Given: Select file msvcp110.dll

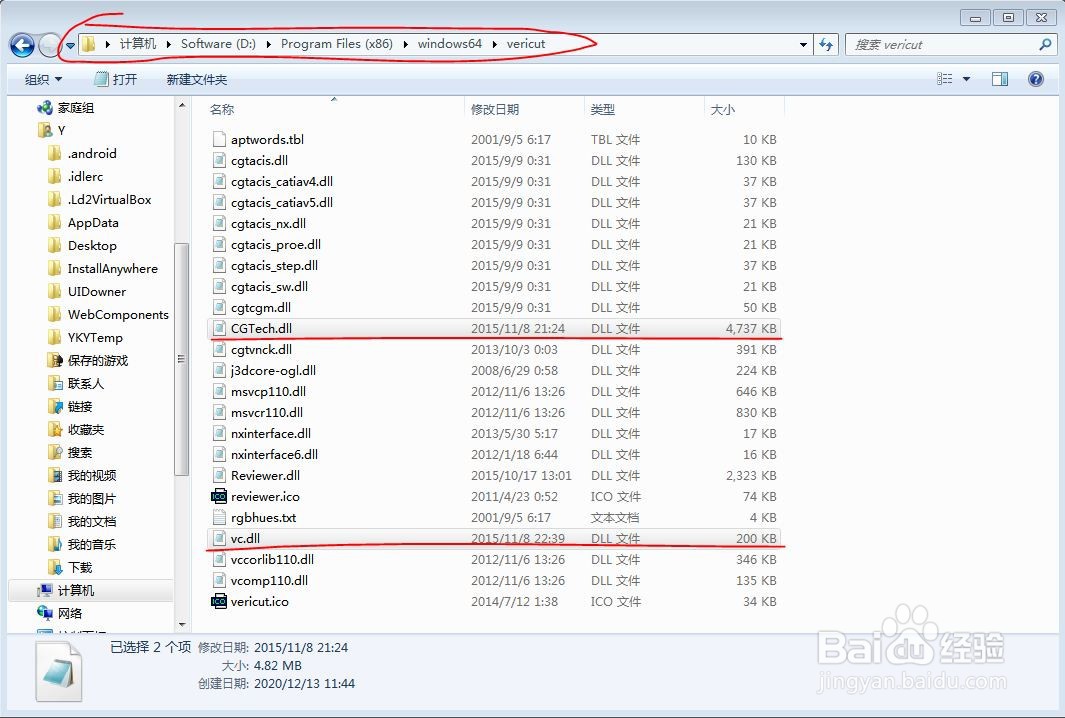Looking at the screenshot, I should [268, 392].
